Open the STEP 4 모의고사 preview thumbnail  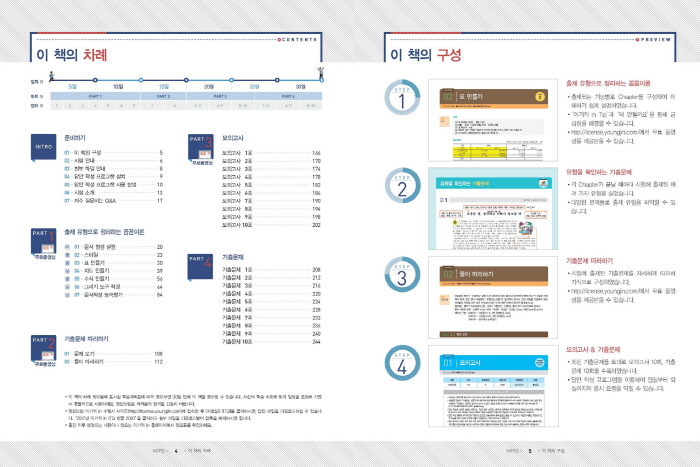(493, 386)
